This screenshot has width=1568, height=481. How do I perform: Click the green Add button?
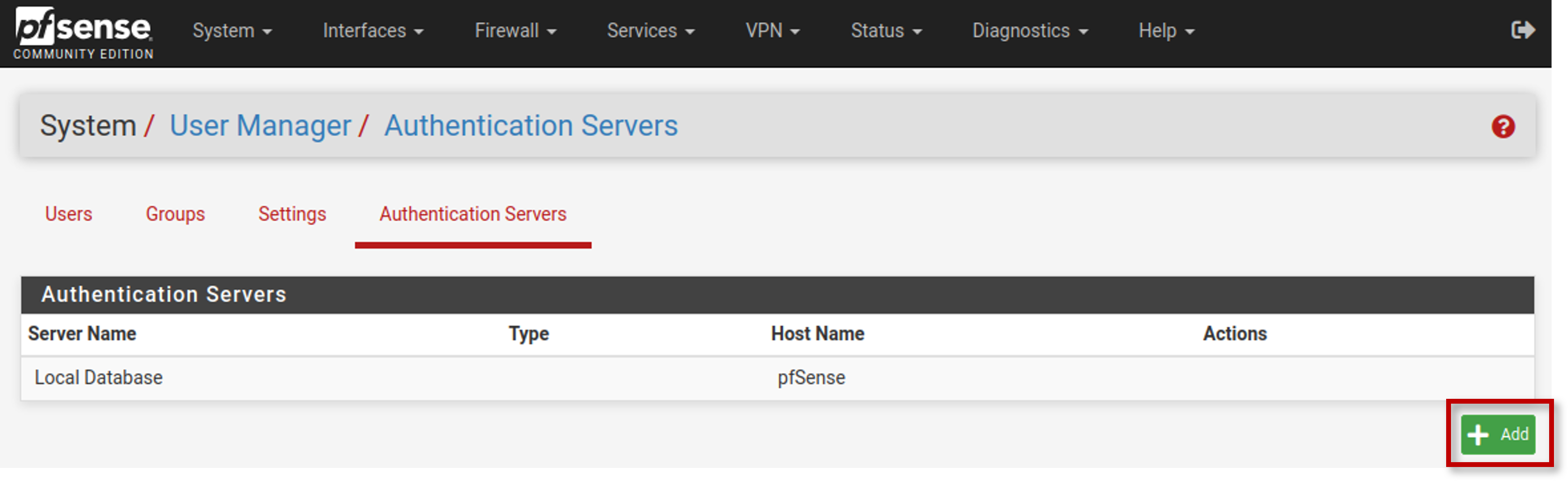1498,435
